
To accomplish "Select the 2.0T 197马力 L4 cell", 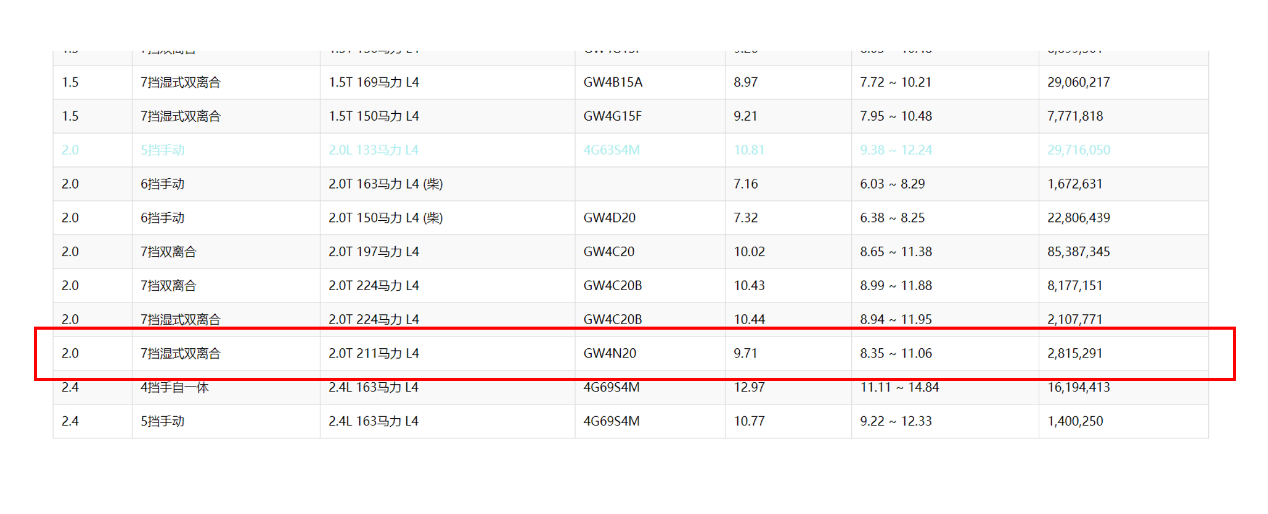I will click(374, 252).
